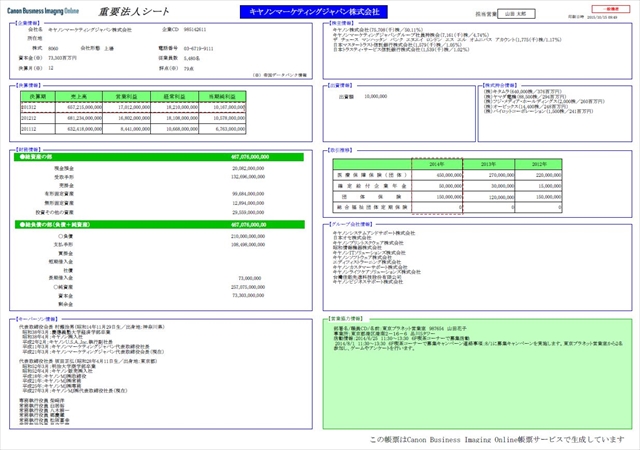Click the 支払手形 label
The width and height of the screenshot is (640, 450).
(x=63, y=245)
